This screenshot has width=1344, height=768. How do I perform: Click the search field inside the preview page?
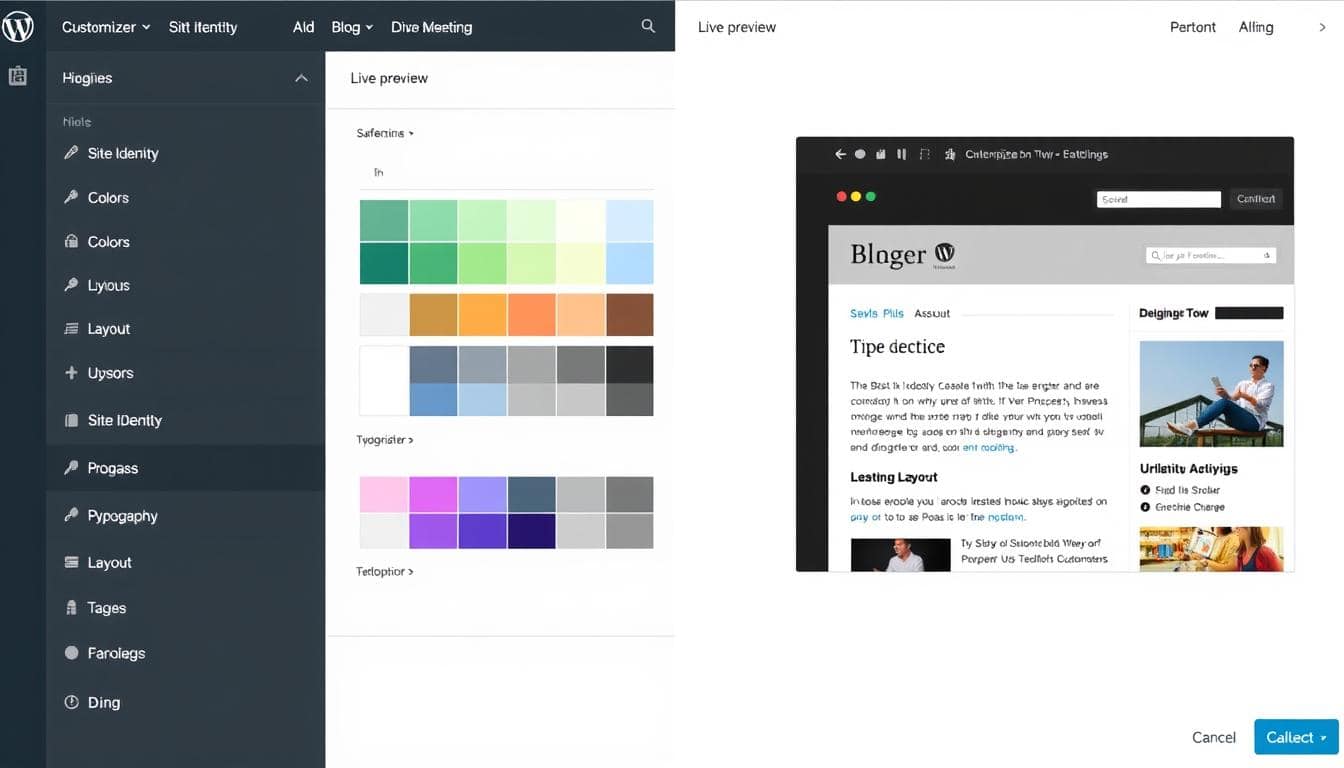[1212, 255]
